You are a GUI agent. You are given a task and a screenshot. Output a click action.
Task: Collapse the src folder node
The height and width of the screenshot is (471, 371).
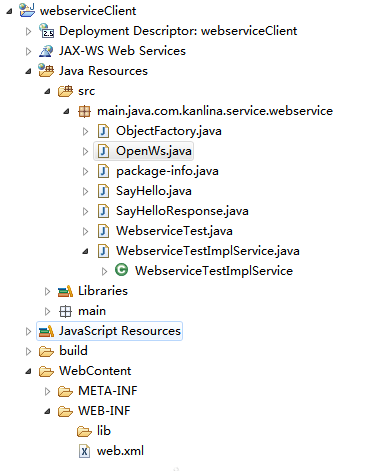coord(48,91)
